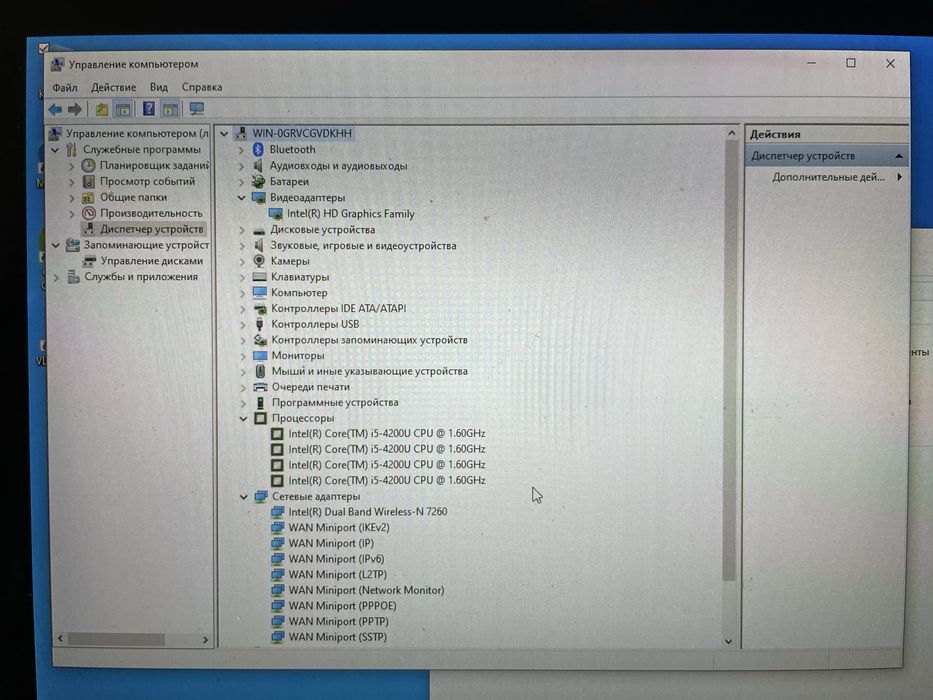Click the Дисковые устройства drive icon
Screen dimensions: 933x700
259,230
